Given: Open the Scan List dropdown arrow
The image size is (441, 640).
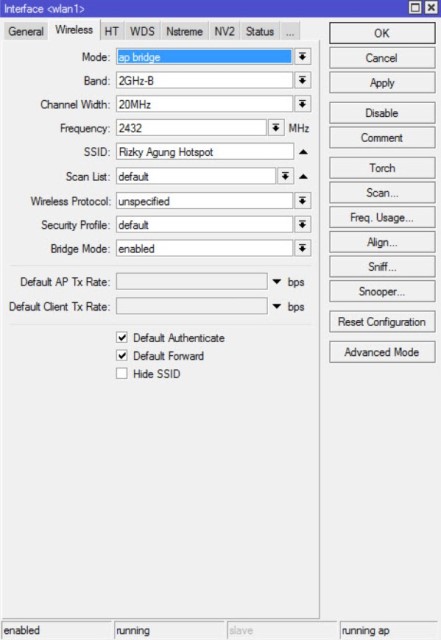Looking at the screenshot, I should tap(285, 176).
